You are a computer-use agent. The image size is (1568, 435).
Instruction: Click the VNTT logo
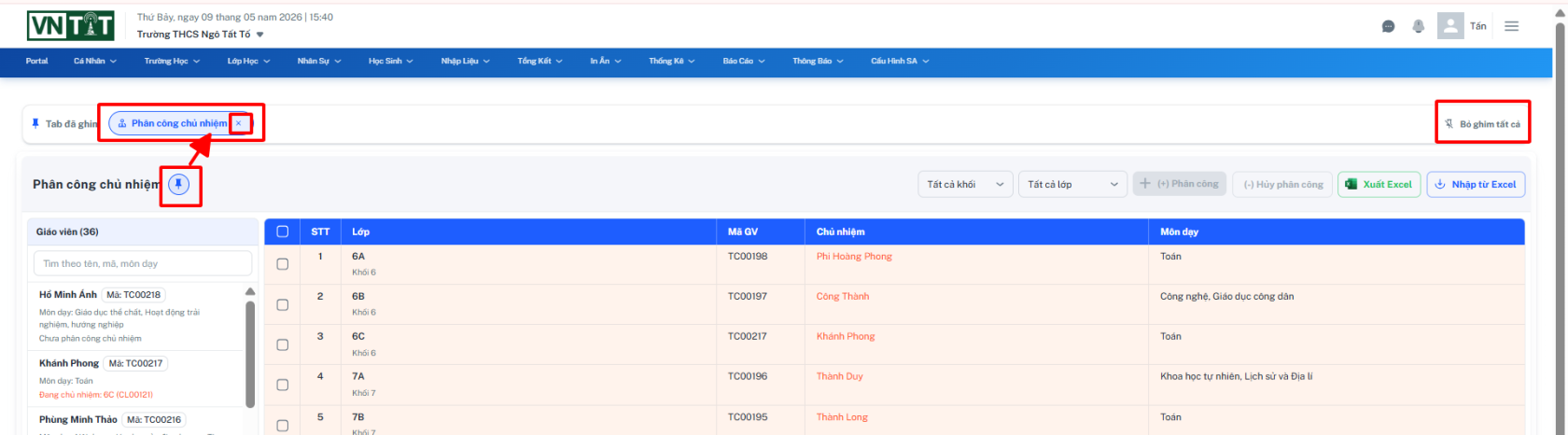click(x=71, y=26)
